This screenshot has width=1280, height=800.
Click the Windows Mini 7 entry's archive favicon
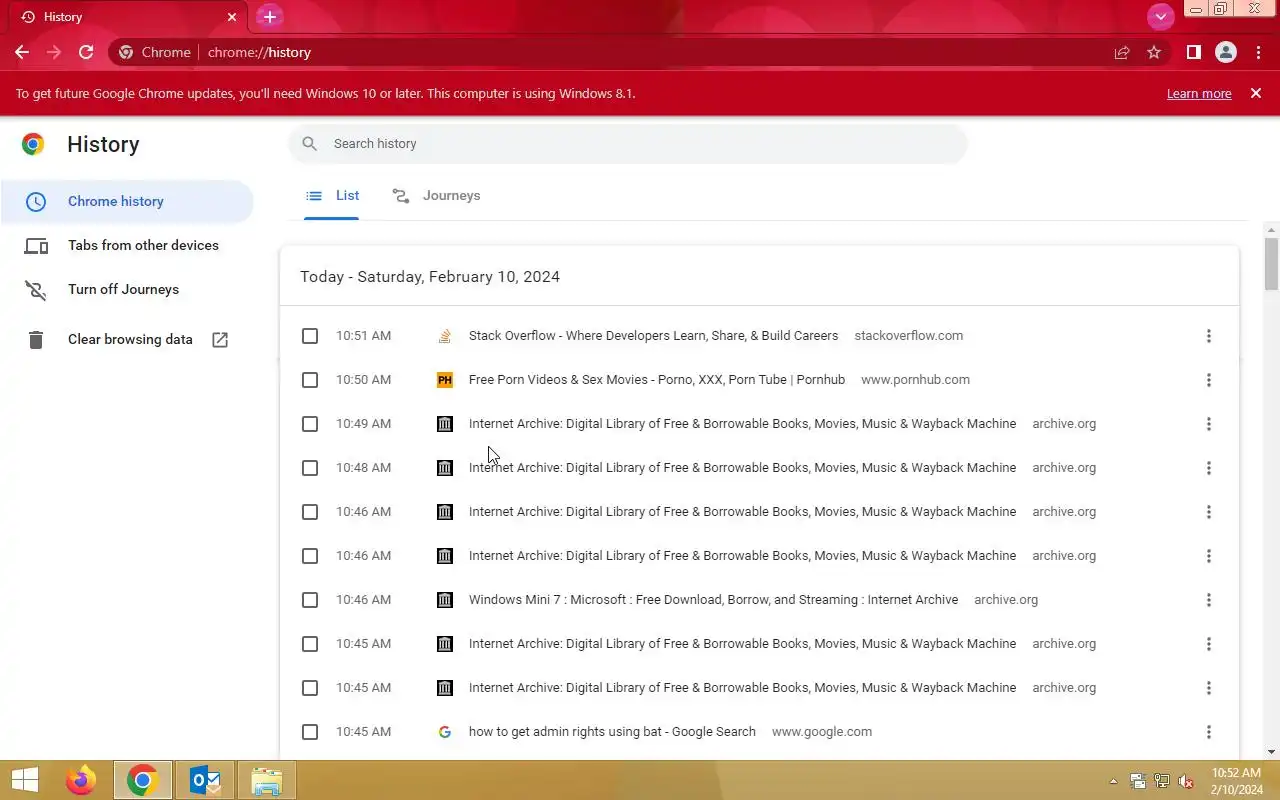click(445, 600)
